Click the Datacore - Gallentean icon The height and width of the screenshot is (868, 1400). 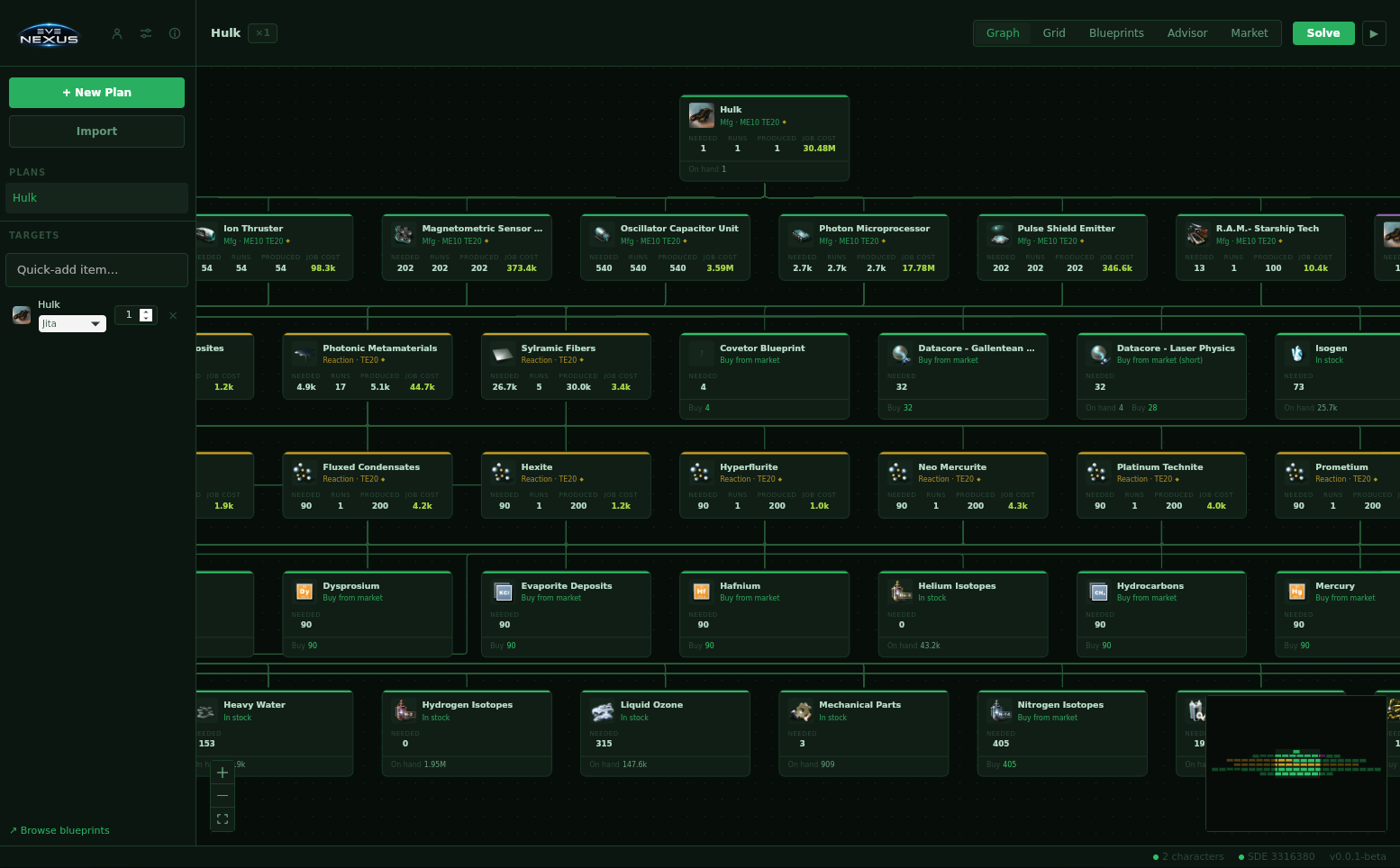pos(900,353)
